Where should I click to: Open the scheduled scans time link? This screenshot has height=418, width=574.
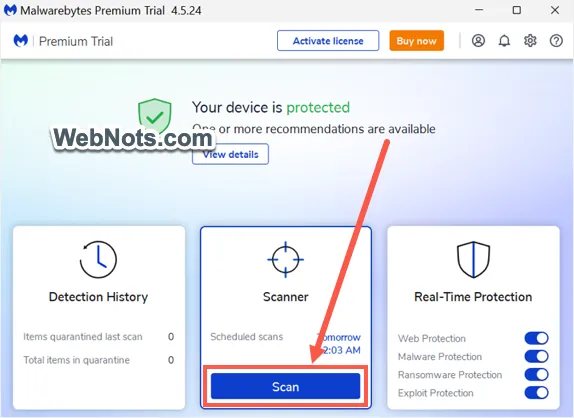(x=339, y=344)
